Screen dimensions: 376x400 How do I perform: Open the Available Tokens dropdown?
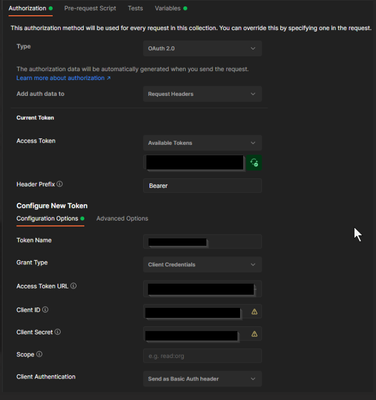[x=202, y=143]
